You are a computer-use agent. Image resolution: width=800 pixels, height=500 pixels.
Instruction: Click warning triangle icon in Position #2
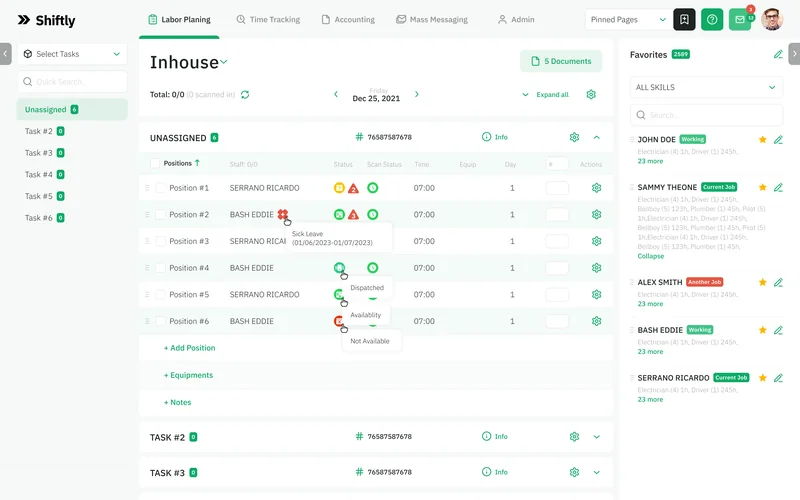point(354,215)
